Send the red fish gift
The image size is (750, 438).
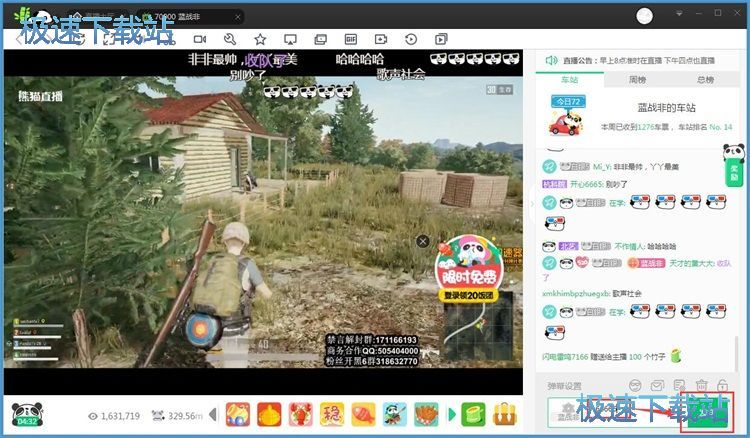(364, 414)
